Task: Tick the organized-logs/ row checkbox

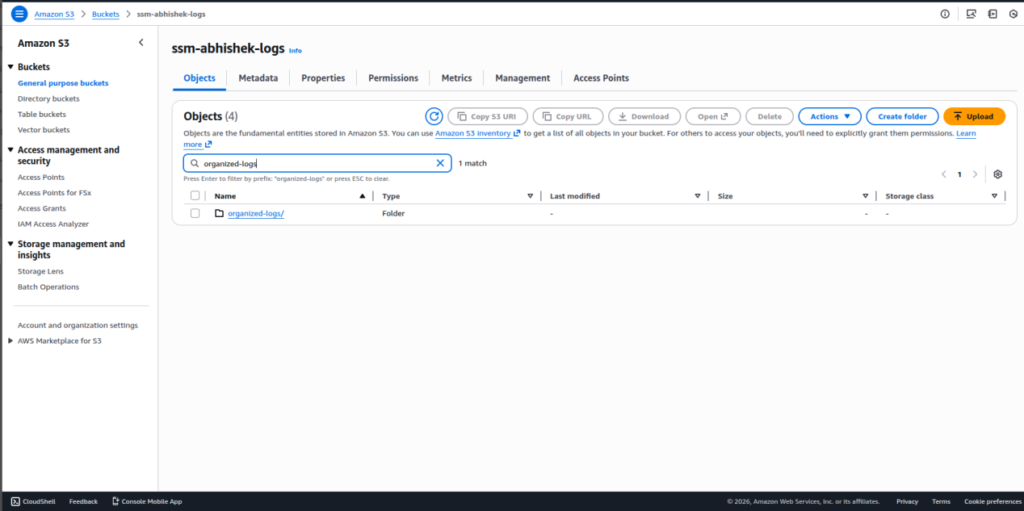Action: coord(195,213)
